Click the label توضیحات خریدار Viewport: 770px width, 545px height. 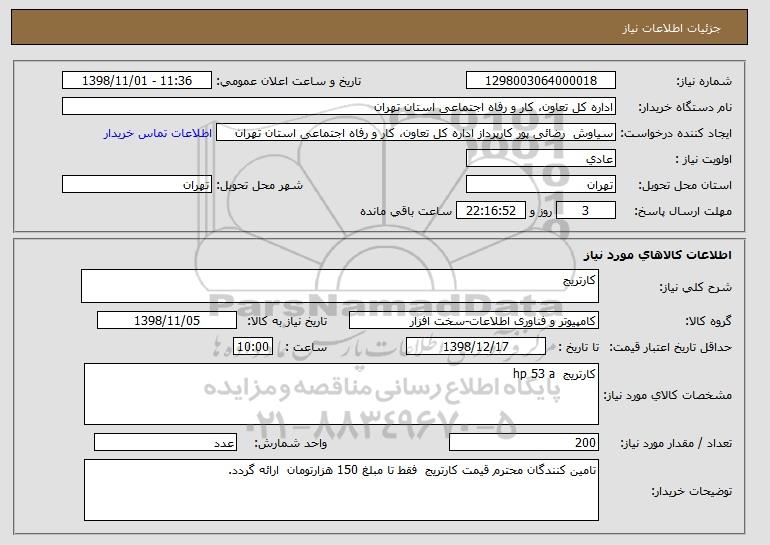click(691, 491)
